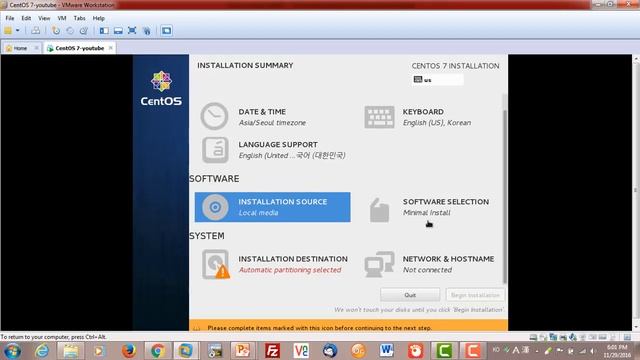Open the Help menu

click(x=98, y=18)
